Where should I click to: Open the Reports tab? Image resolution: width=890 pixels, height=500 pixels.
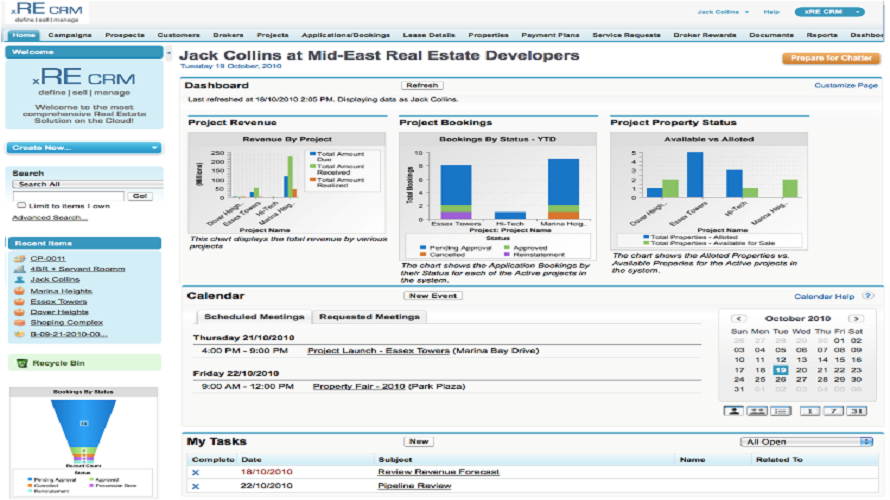(822, 35)
